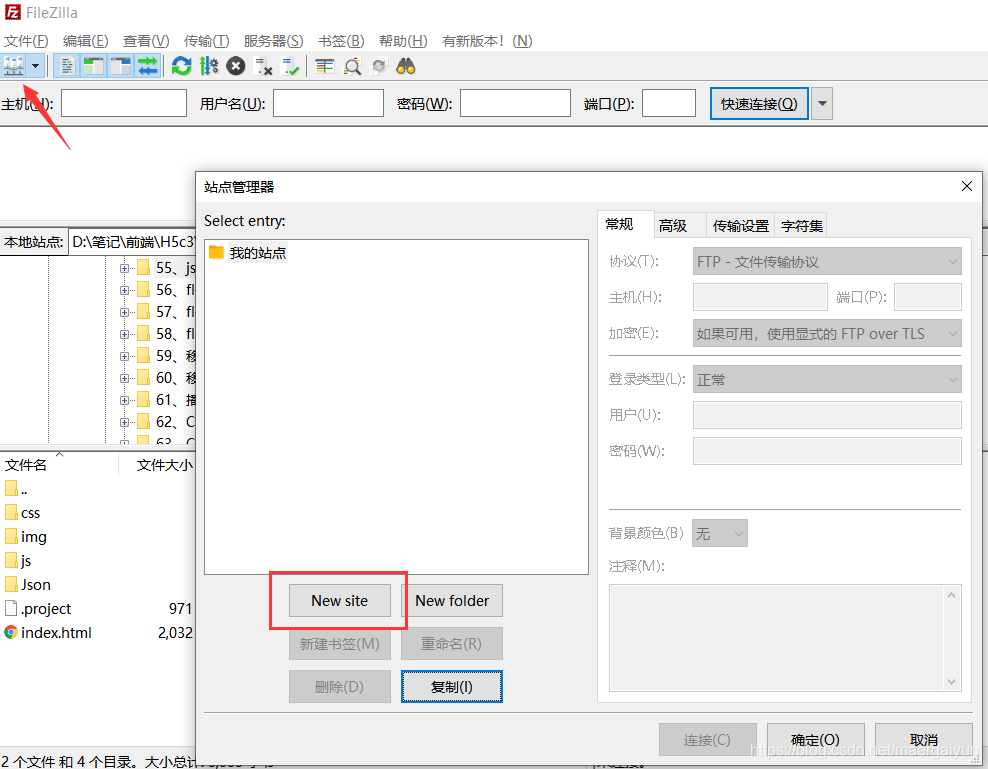Screen dimensions: 988x769
Task: Search files with the binoculars icon
Action: click(x=406, y=66)
